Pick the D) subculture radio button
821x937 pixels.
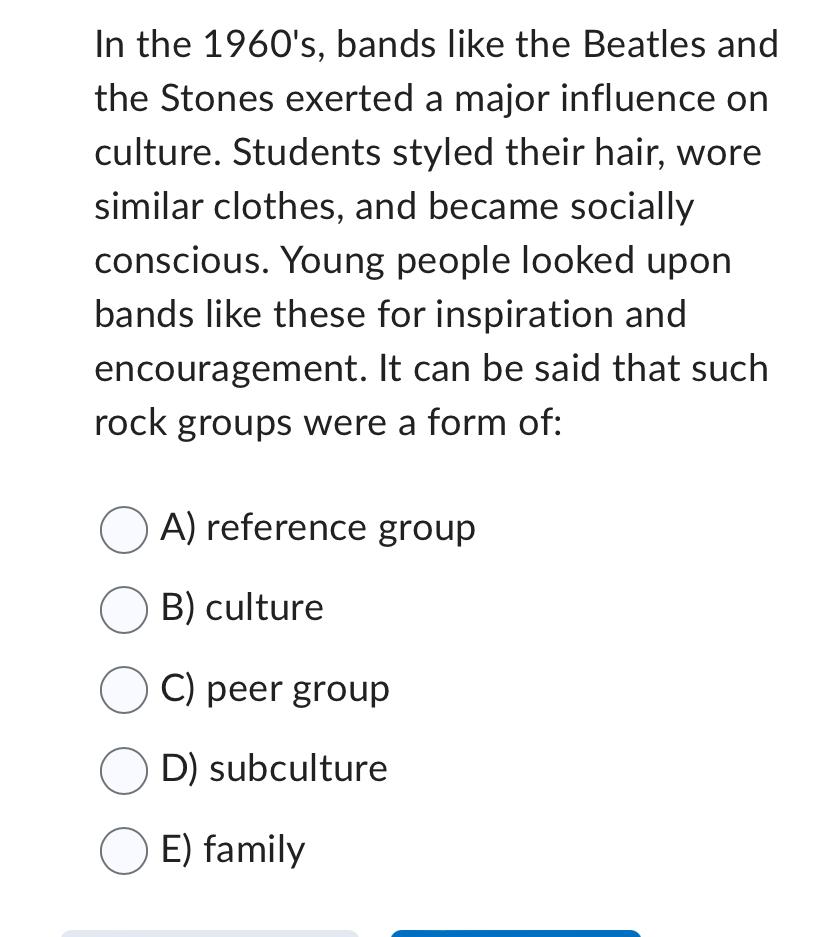[x=124, y=770]
